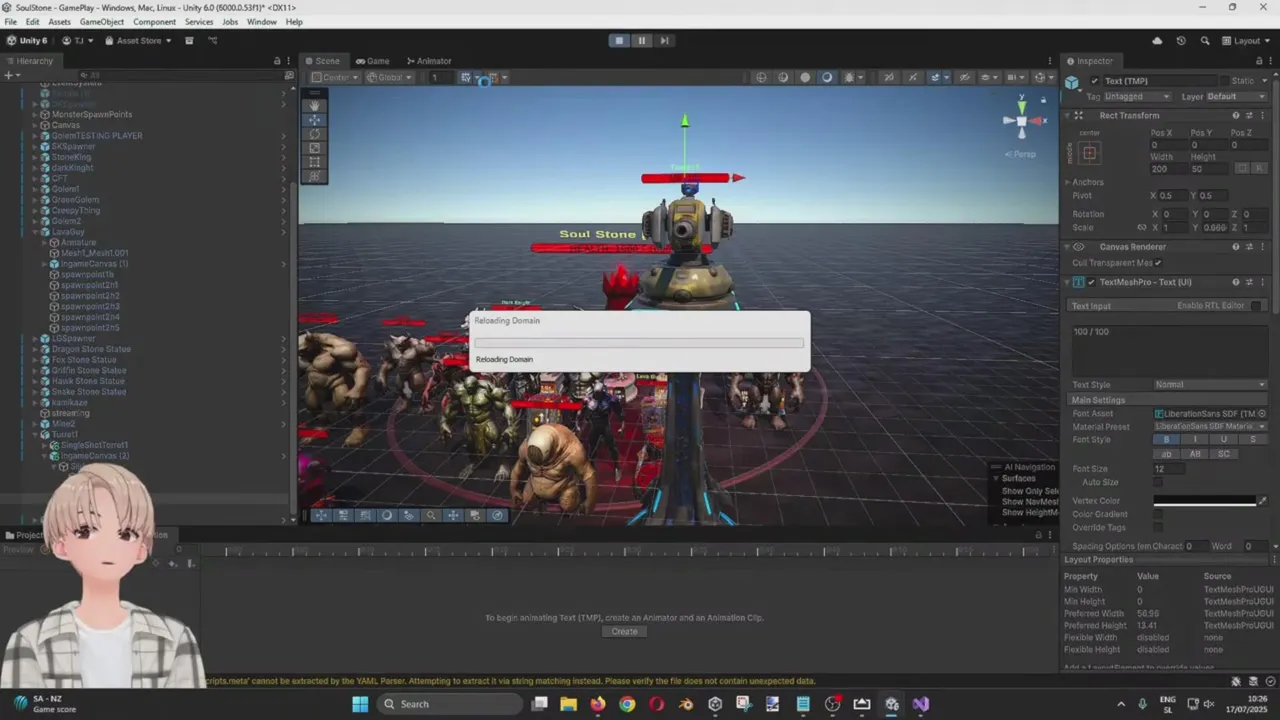Open the Asset Store dropdown
This screenshot has width=1280, height=720.
point(137,41)
